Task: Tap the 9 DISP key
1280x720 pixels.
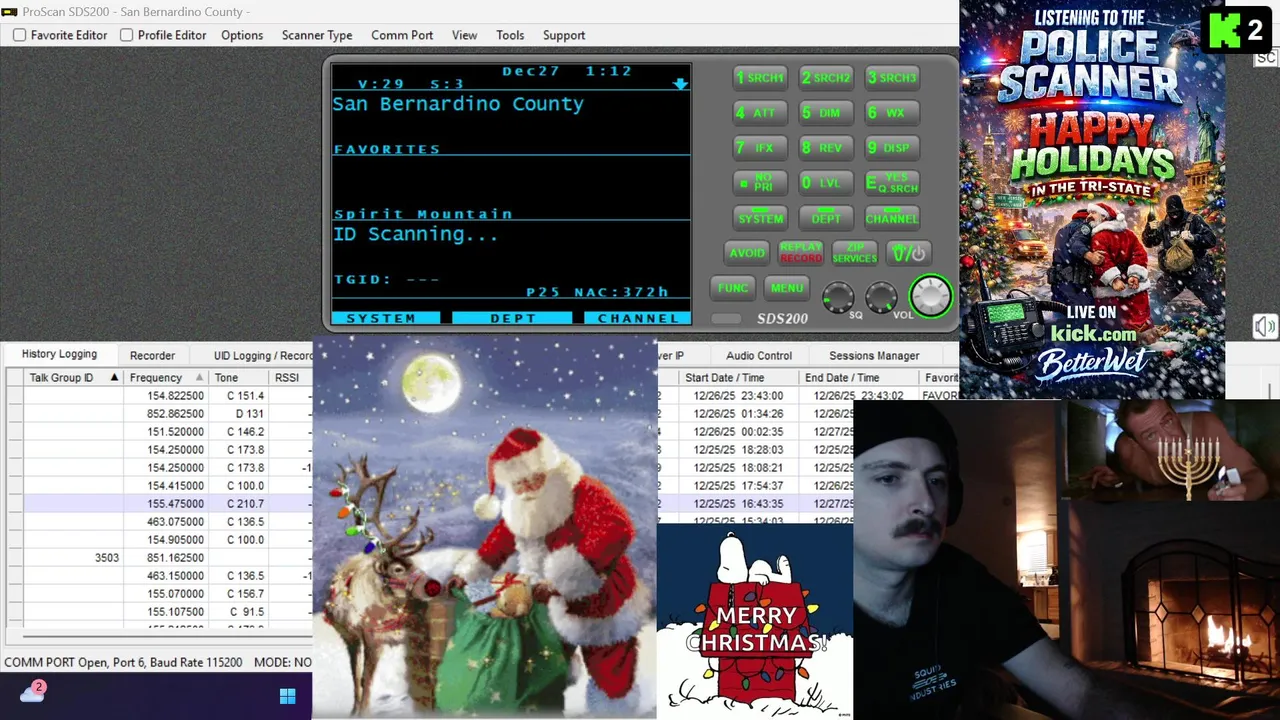Action: [892, 148]
